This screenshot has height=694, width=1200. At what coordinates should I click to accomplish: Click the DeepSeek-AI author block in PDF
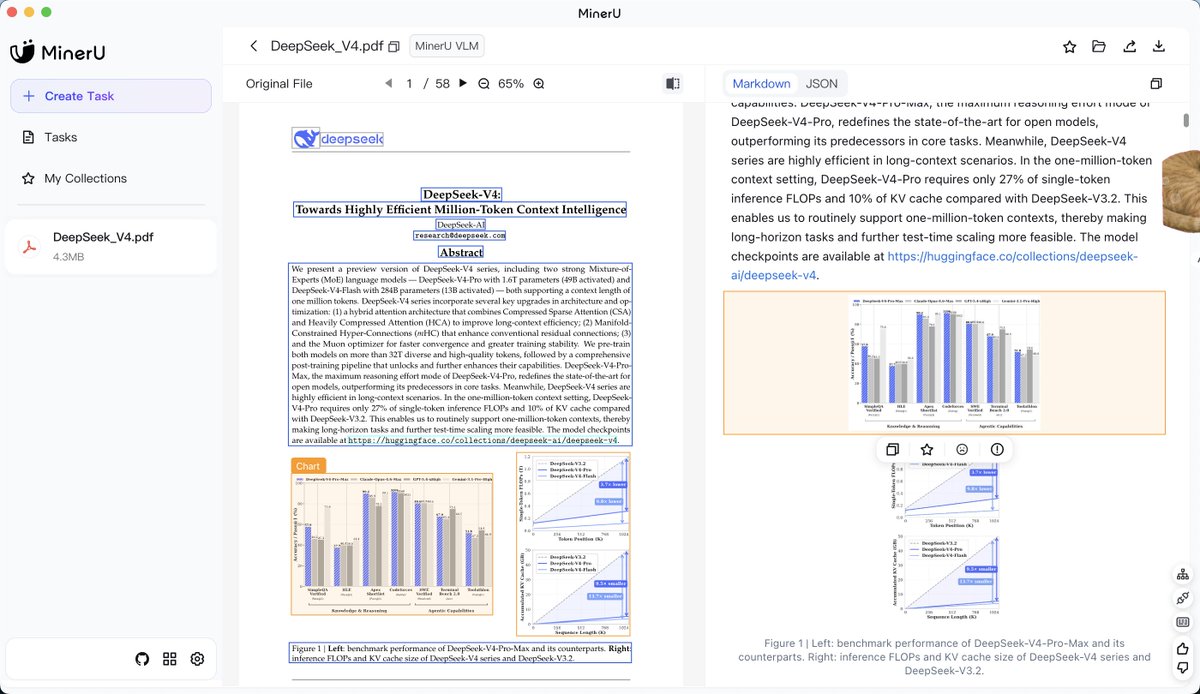[x=461, y=225]
